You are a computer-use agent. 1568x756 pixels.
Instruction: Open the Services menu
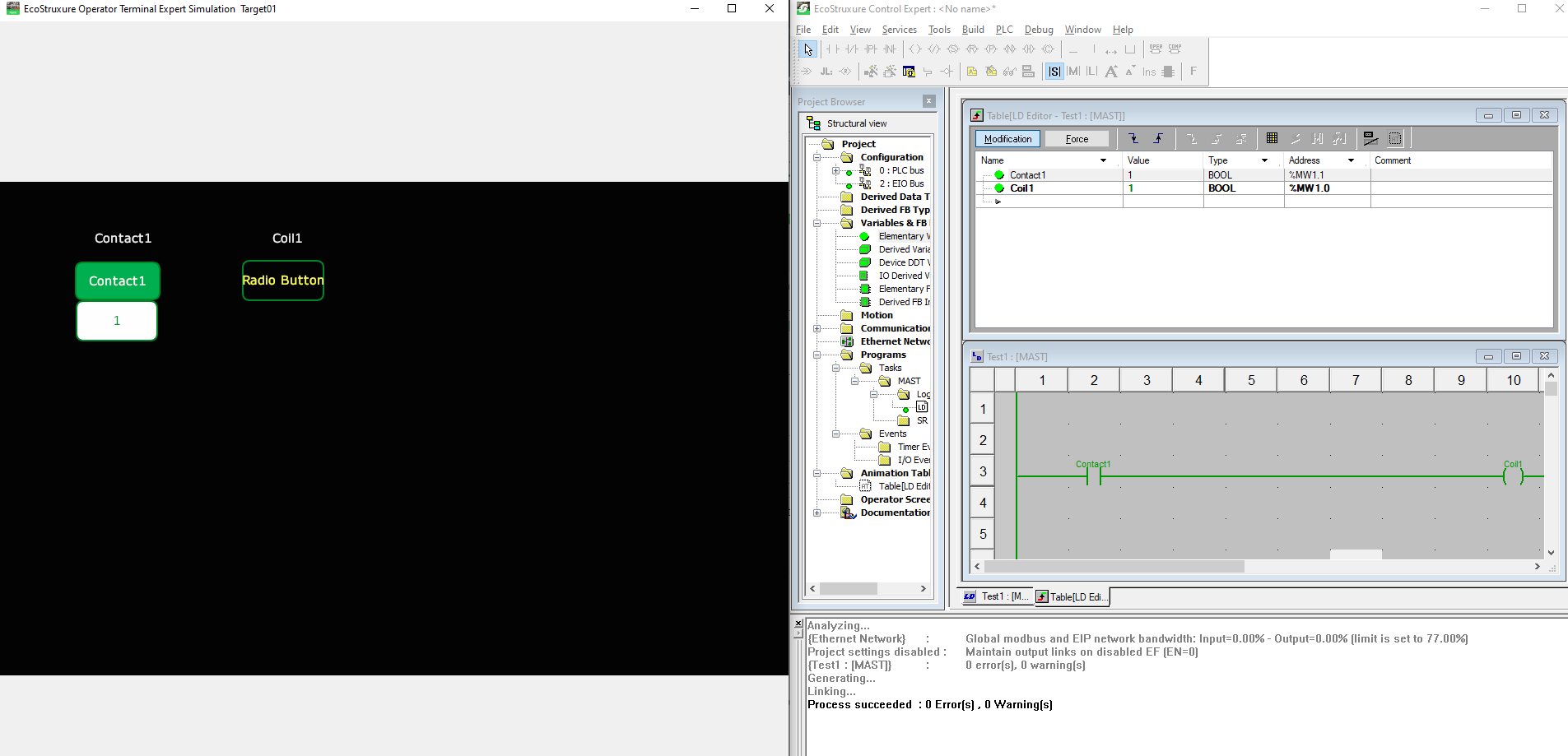point(899,30)
